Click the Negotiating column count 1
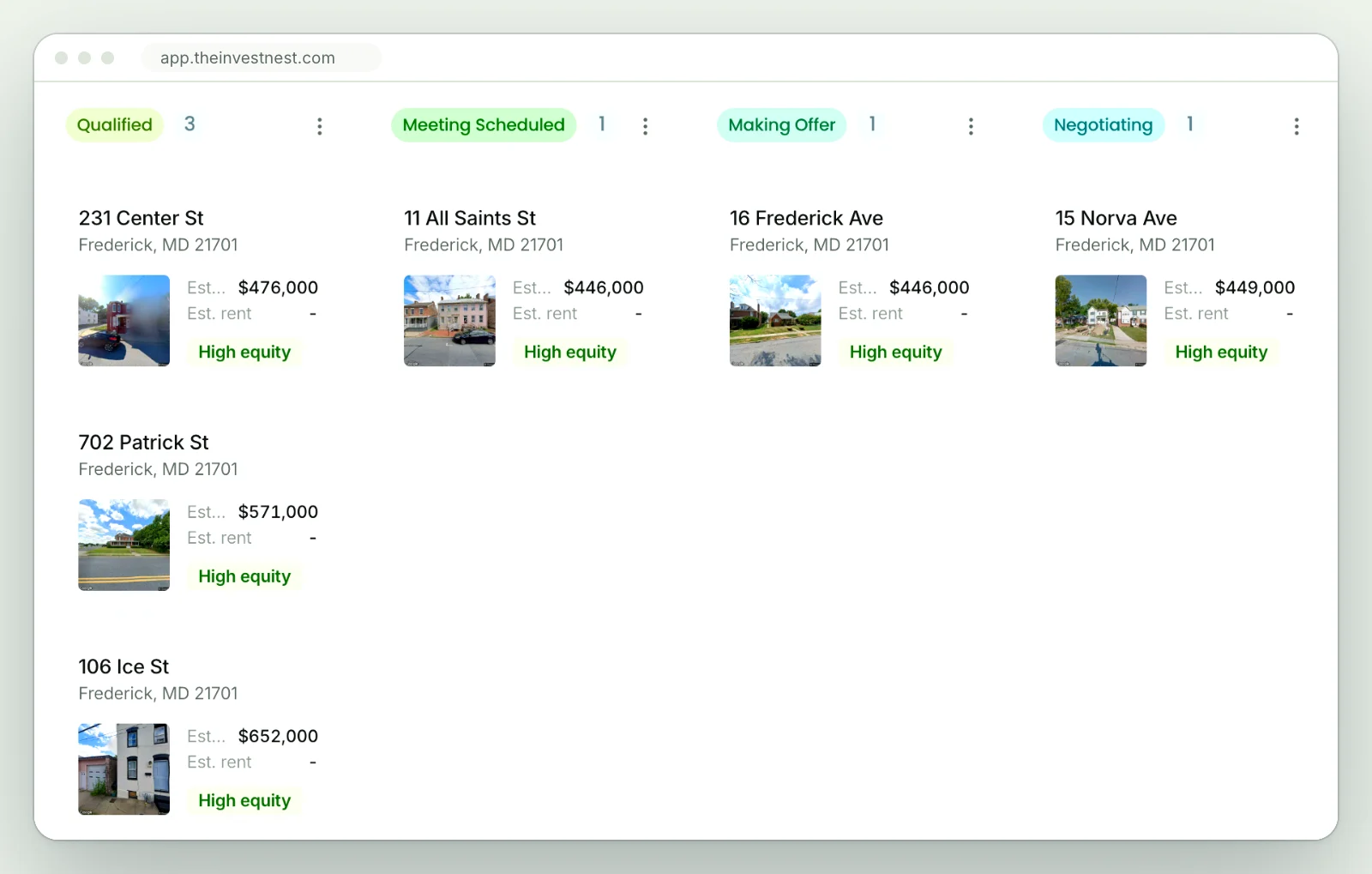 coord(1190,124)
